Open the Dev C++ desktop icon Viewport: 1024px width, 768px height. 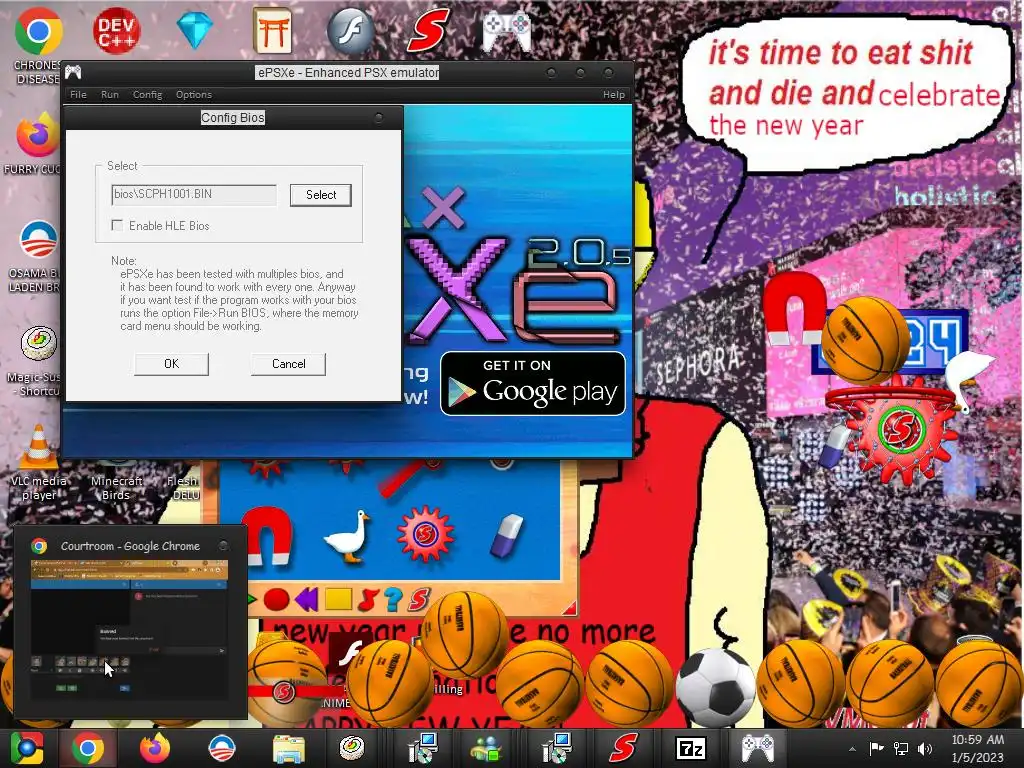116,31
